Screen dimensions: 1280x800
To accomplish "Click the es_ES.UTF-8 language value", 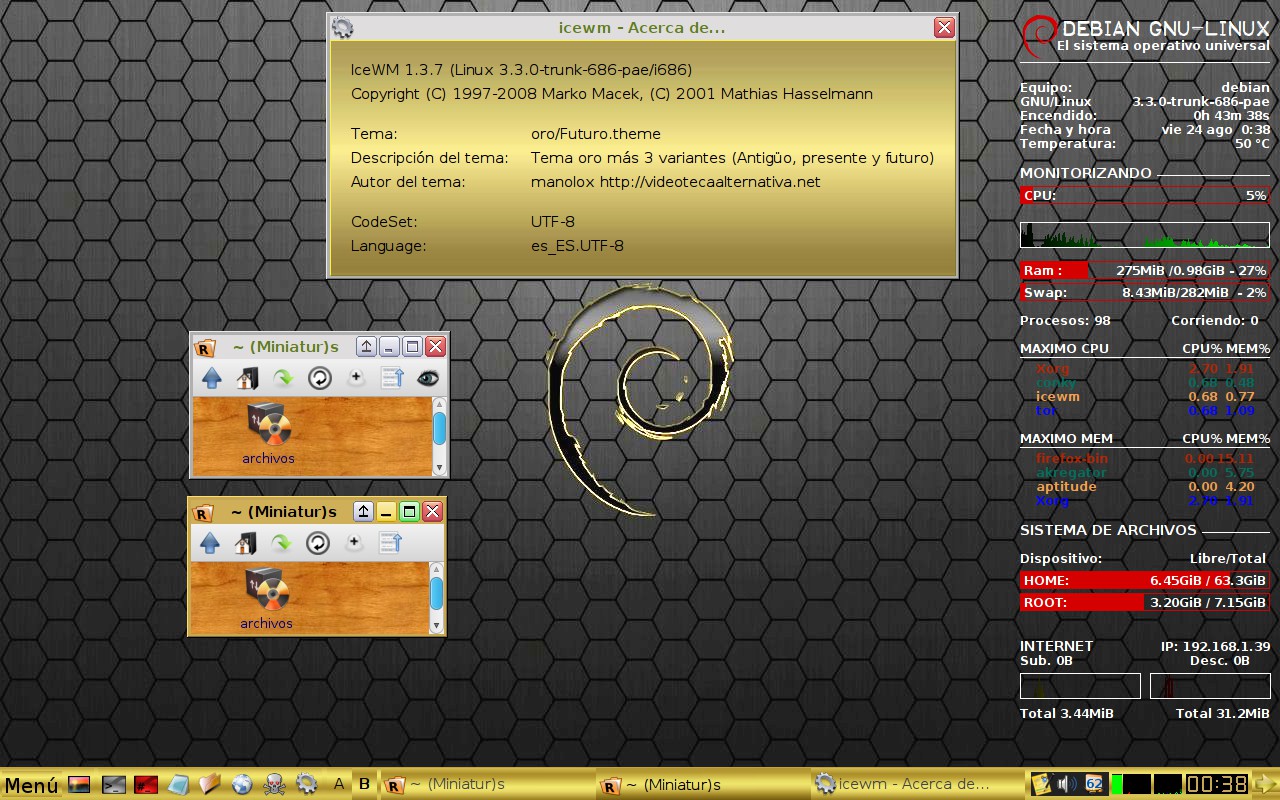I will click(577, 246).
